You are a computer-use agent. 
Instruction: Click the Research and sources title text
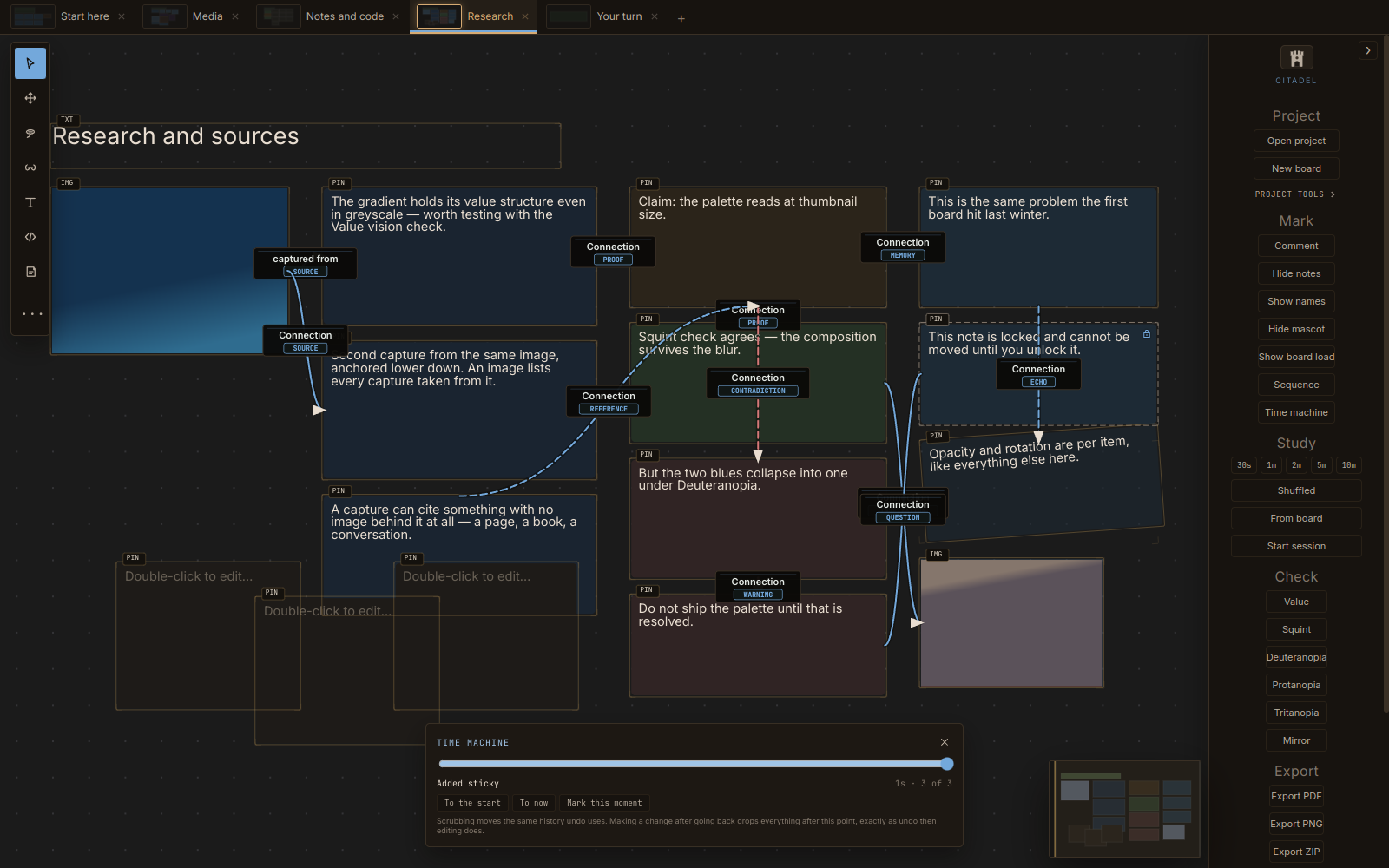[175, 136]
